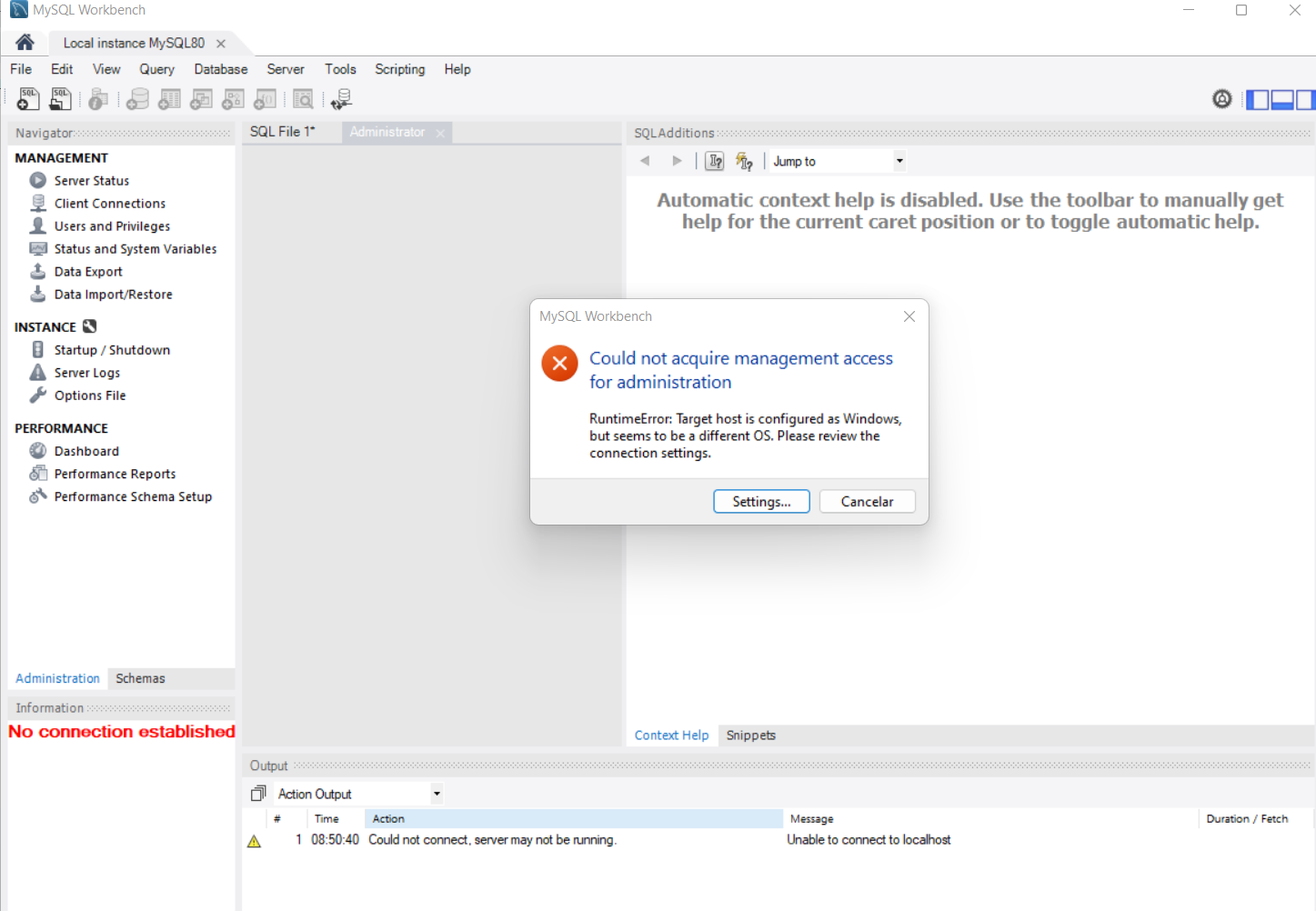
Task: Open Status and System Variables
Action: click(135, 249)
